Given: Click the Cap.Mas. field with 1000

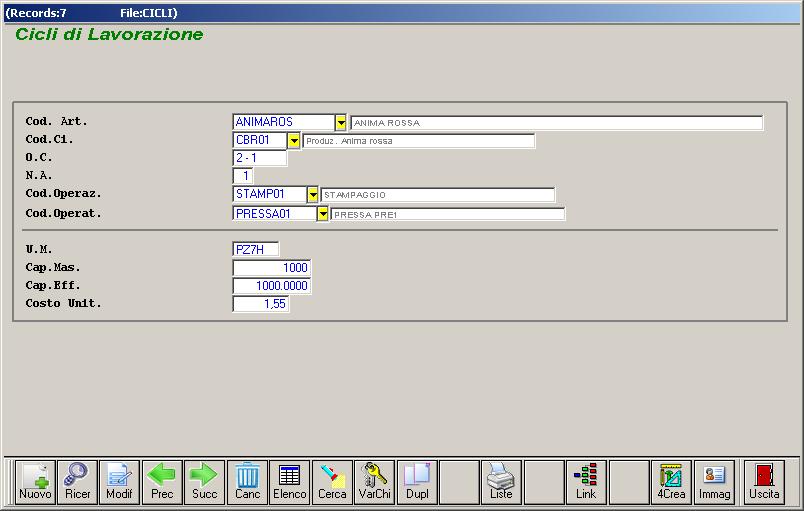Looking at the screenshot, I should pyautogui.click(x=272, y=268).
